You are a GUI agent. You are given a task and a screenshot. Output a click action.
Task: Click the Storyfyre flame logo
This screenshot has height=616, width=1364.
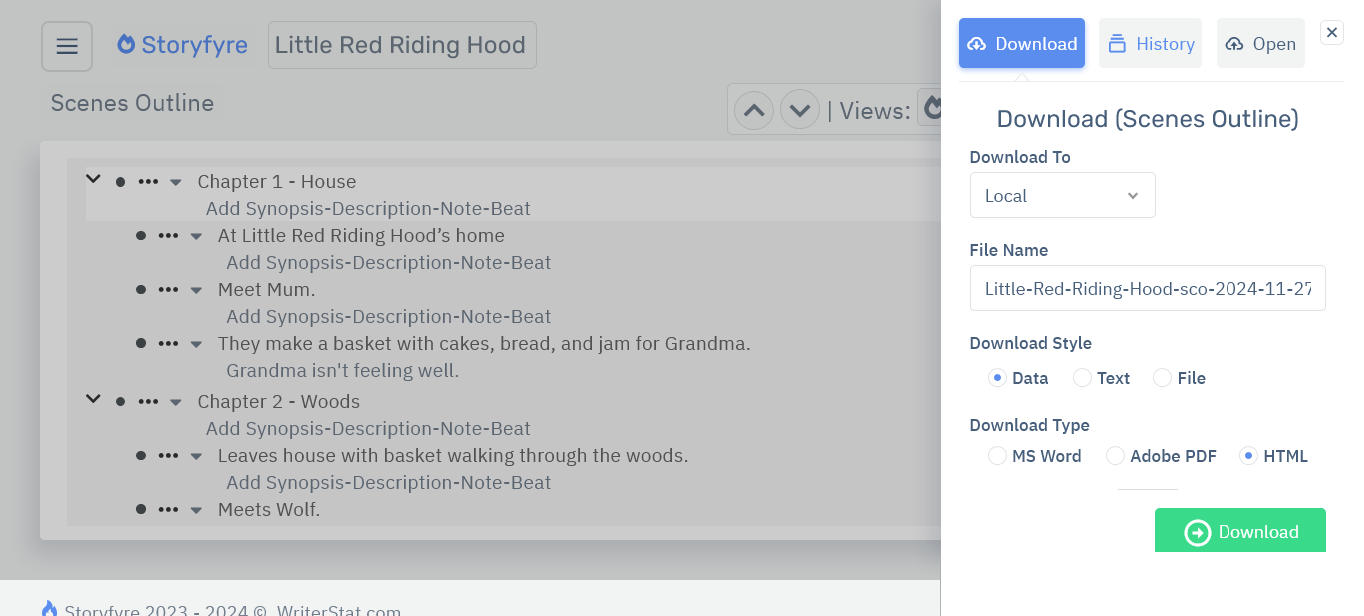126,45
